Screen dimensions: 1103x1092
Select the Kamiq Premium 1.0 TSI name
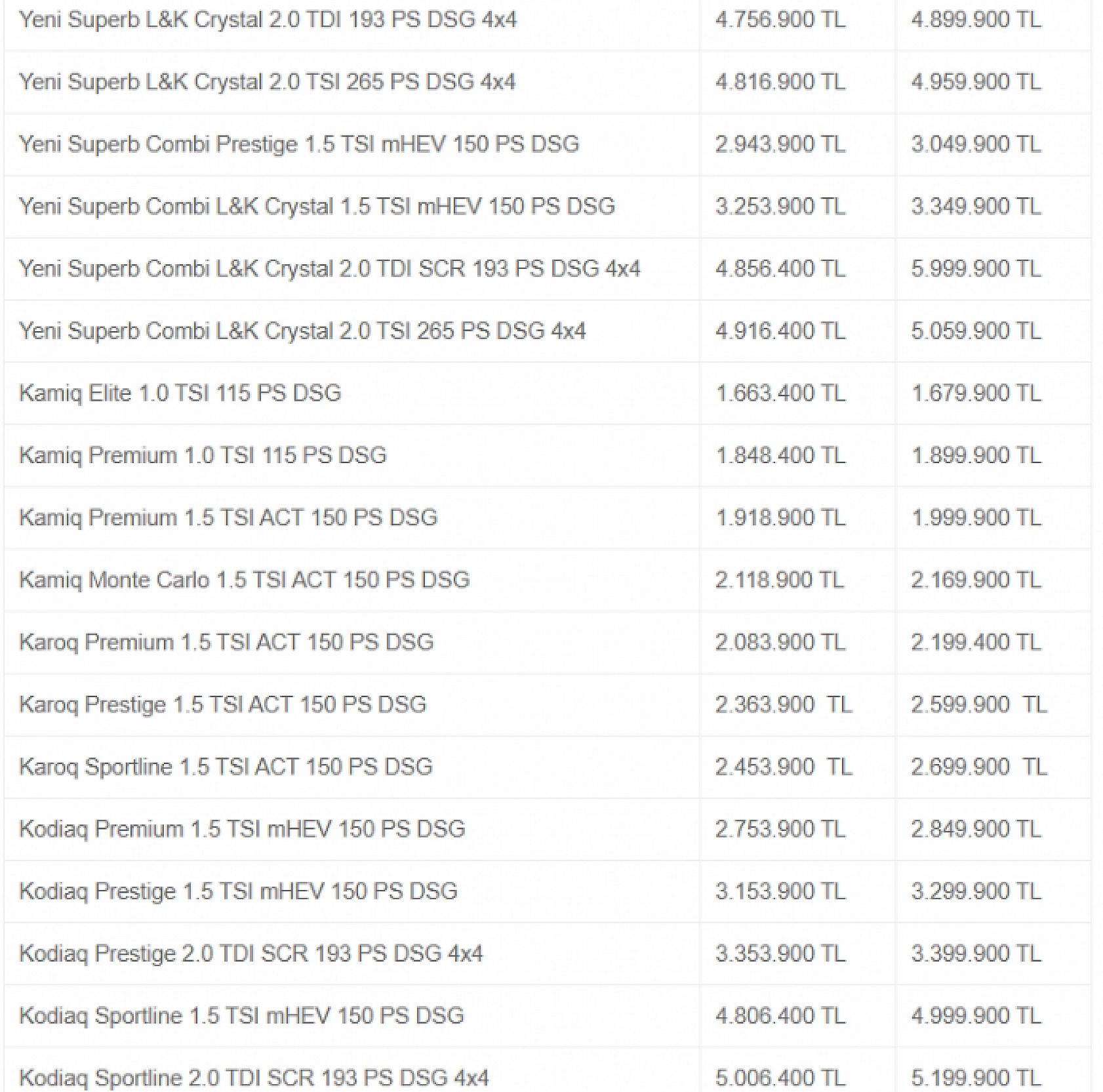pos(203,456)
